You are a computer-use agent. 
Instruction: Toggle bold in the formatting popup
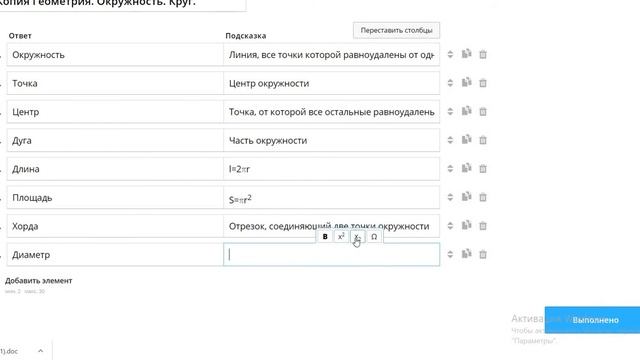325,237
